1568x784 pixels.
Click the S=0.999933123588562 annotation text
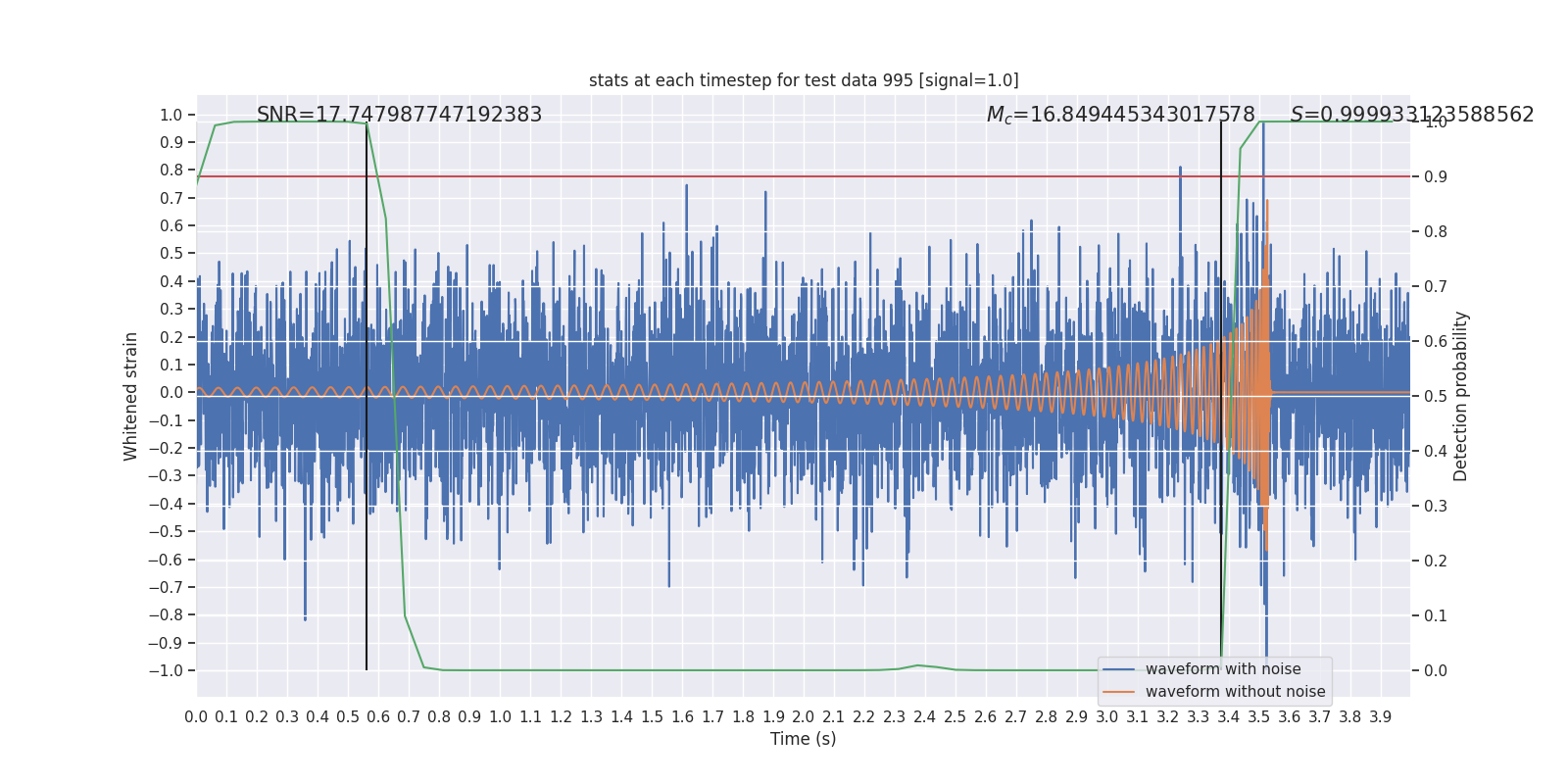click(1412, 115)
